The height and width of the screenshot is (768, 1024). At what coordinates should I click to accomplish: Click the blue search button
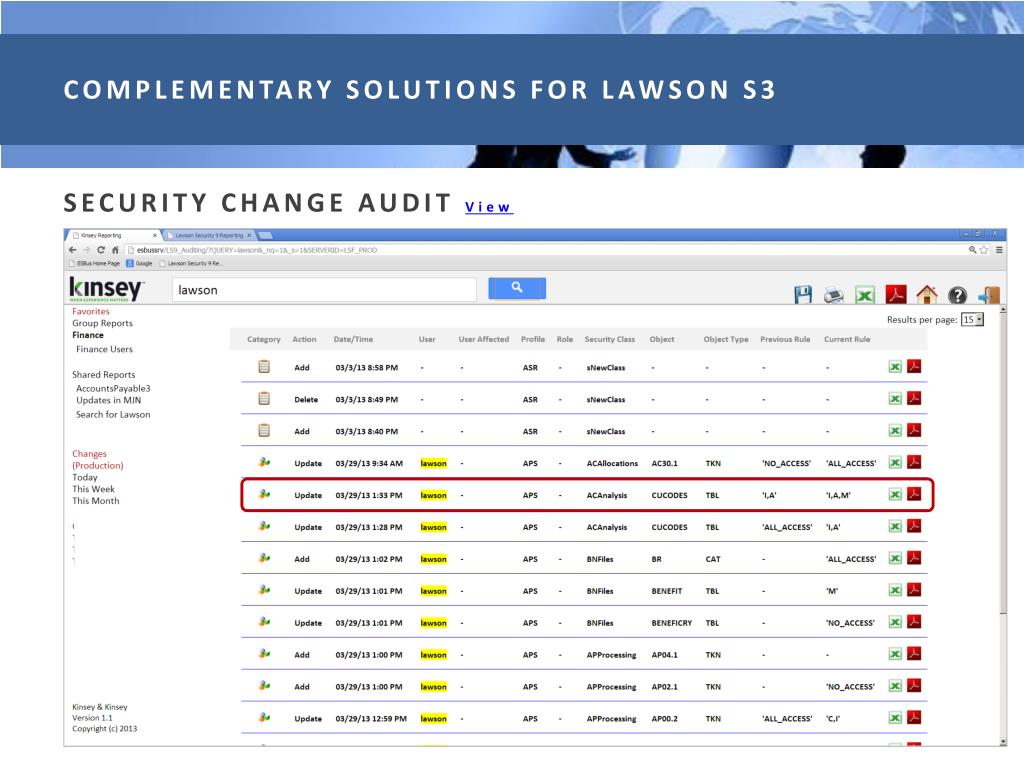tap(517, 288)
